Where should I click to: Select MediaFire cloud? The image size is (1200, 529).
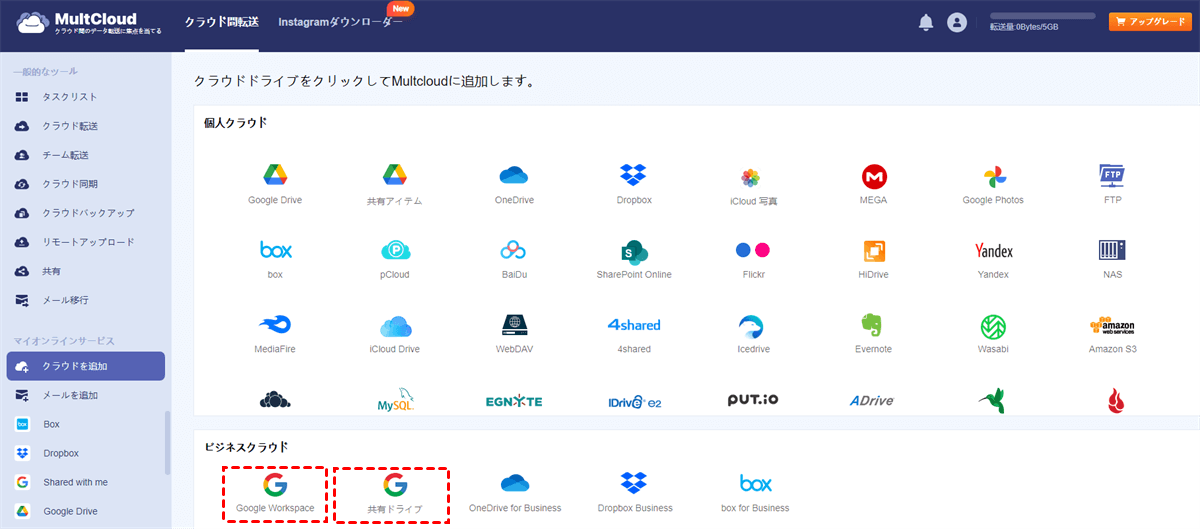275,334
